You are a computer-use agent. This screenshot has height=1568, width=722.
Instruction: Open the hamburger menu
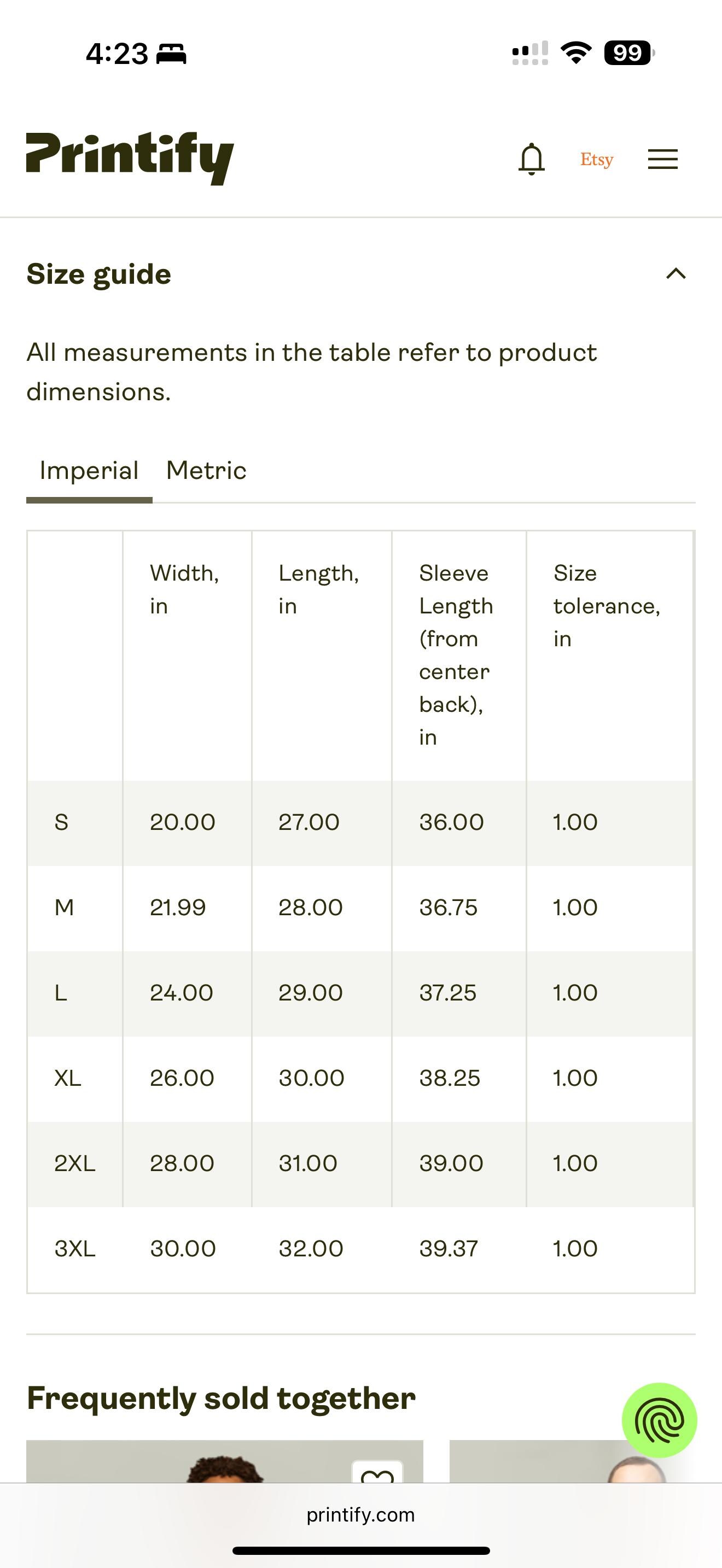(662, 159)
